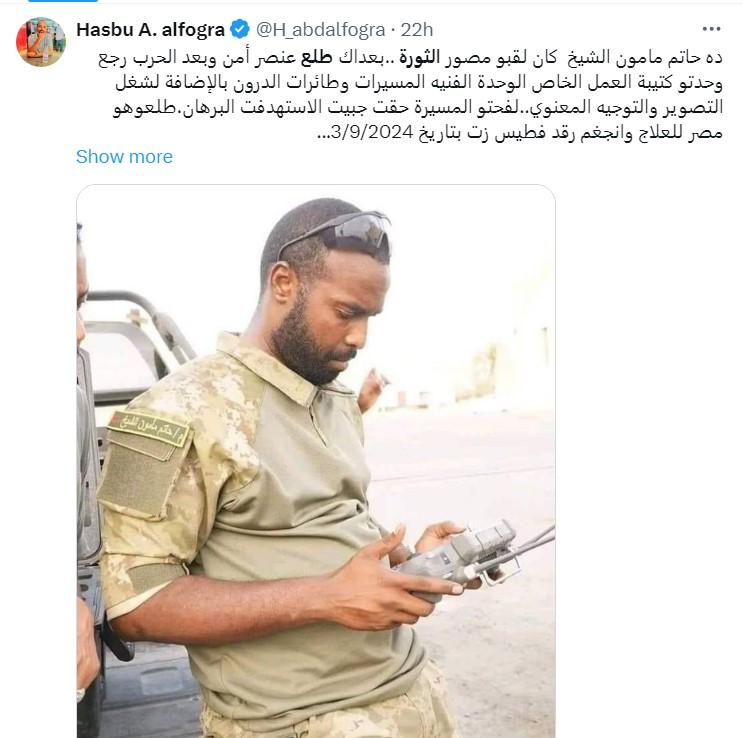The height and width of the screenshot is (738, 743).
Task: Open Hasbu A. alfogra's profile avatar
Action: [x=41, y=42]
